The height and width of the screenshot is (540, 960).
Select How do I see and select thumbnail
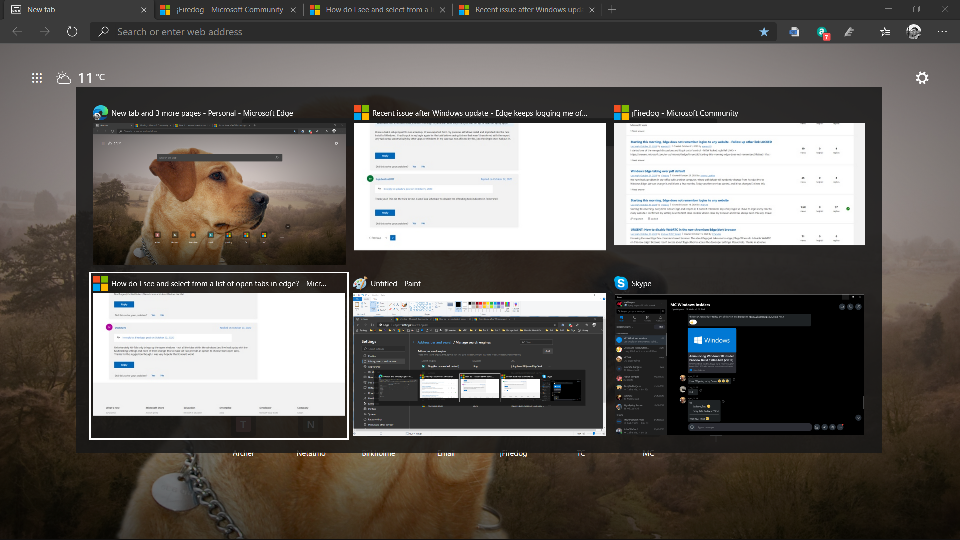click(219, 356)
